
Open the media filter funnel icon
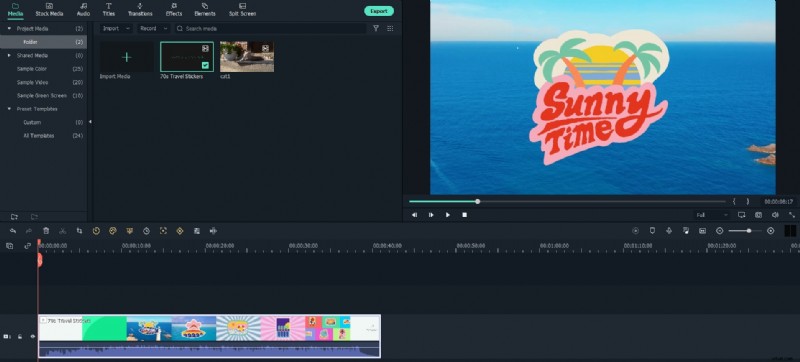pyautogui.click(x=376, y=29)
